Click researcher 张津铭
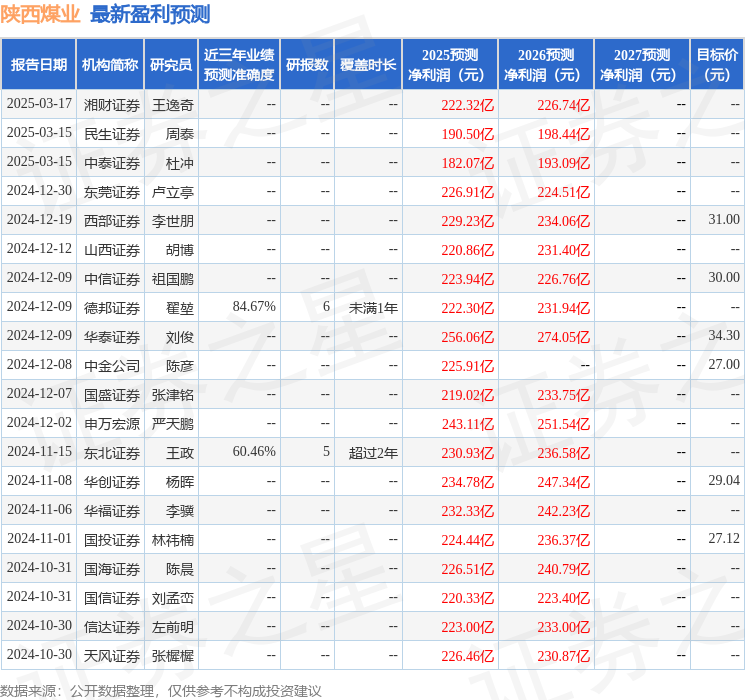745x700 pixels. (x=173, y=395)
